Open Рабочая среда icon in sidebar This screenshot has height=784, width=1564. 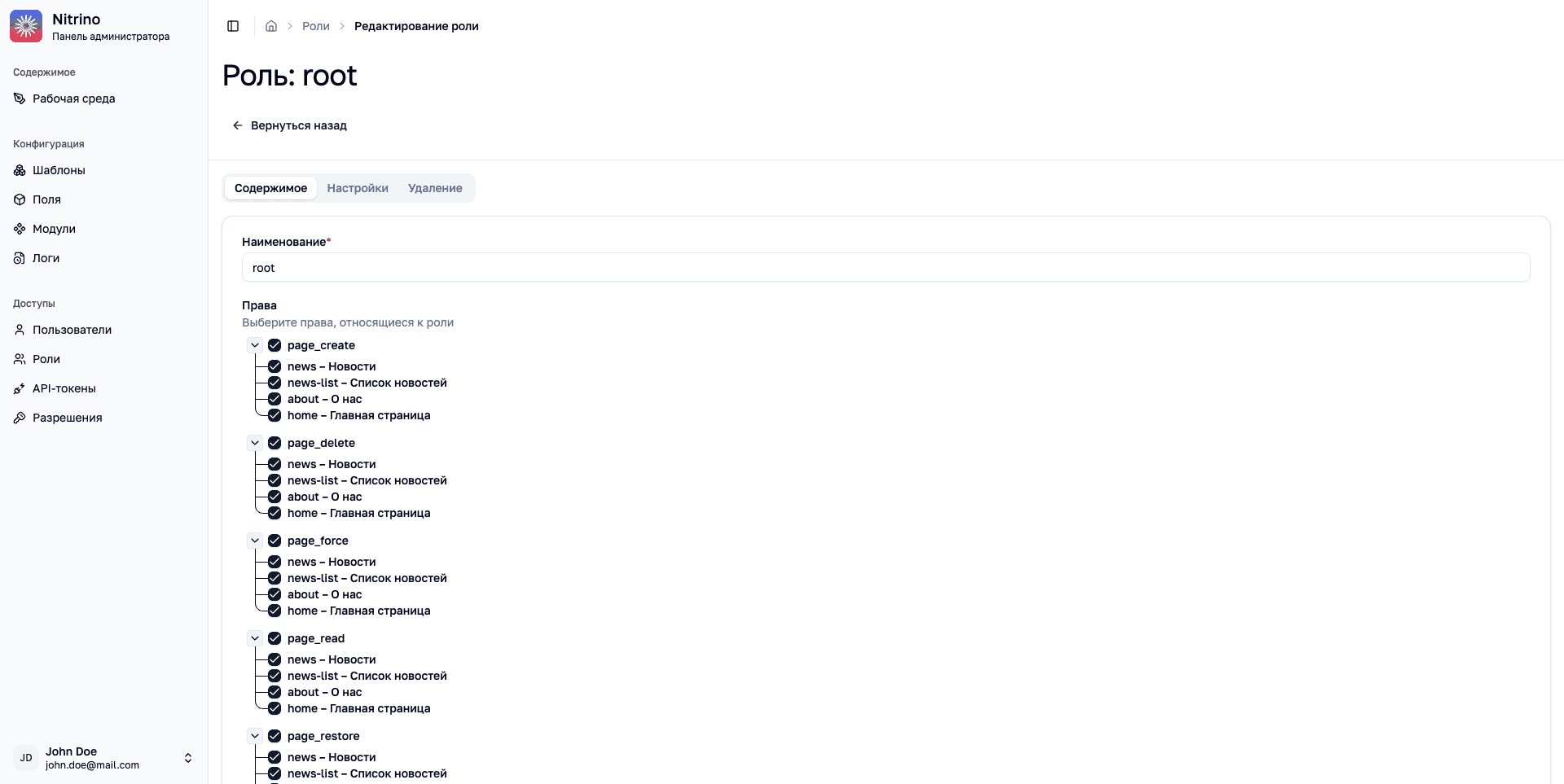(x=20, y=99)
